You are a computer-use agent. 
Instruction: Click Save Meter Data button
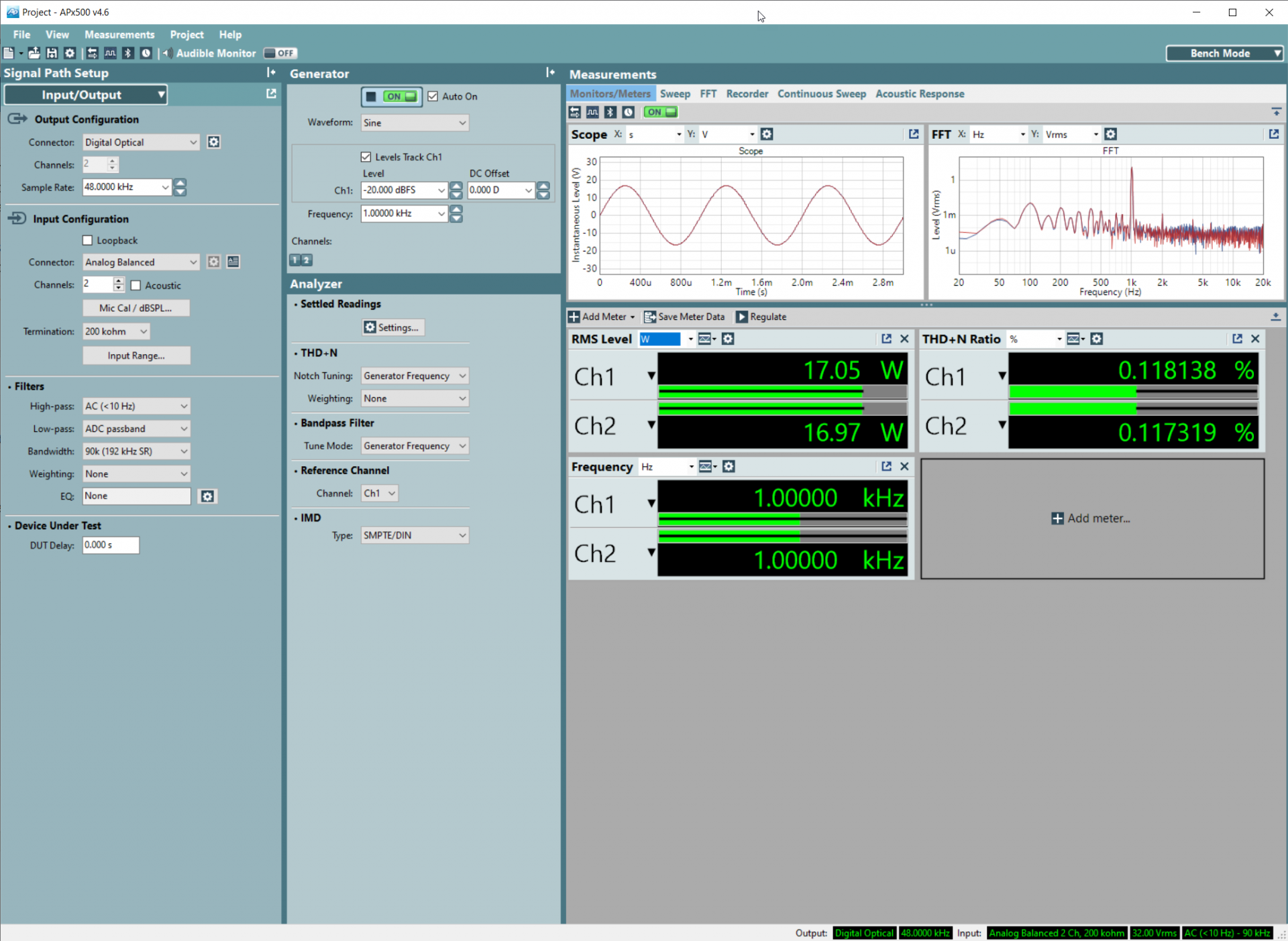coord(685,317)
